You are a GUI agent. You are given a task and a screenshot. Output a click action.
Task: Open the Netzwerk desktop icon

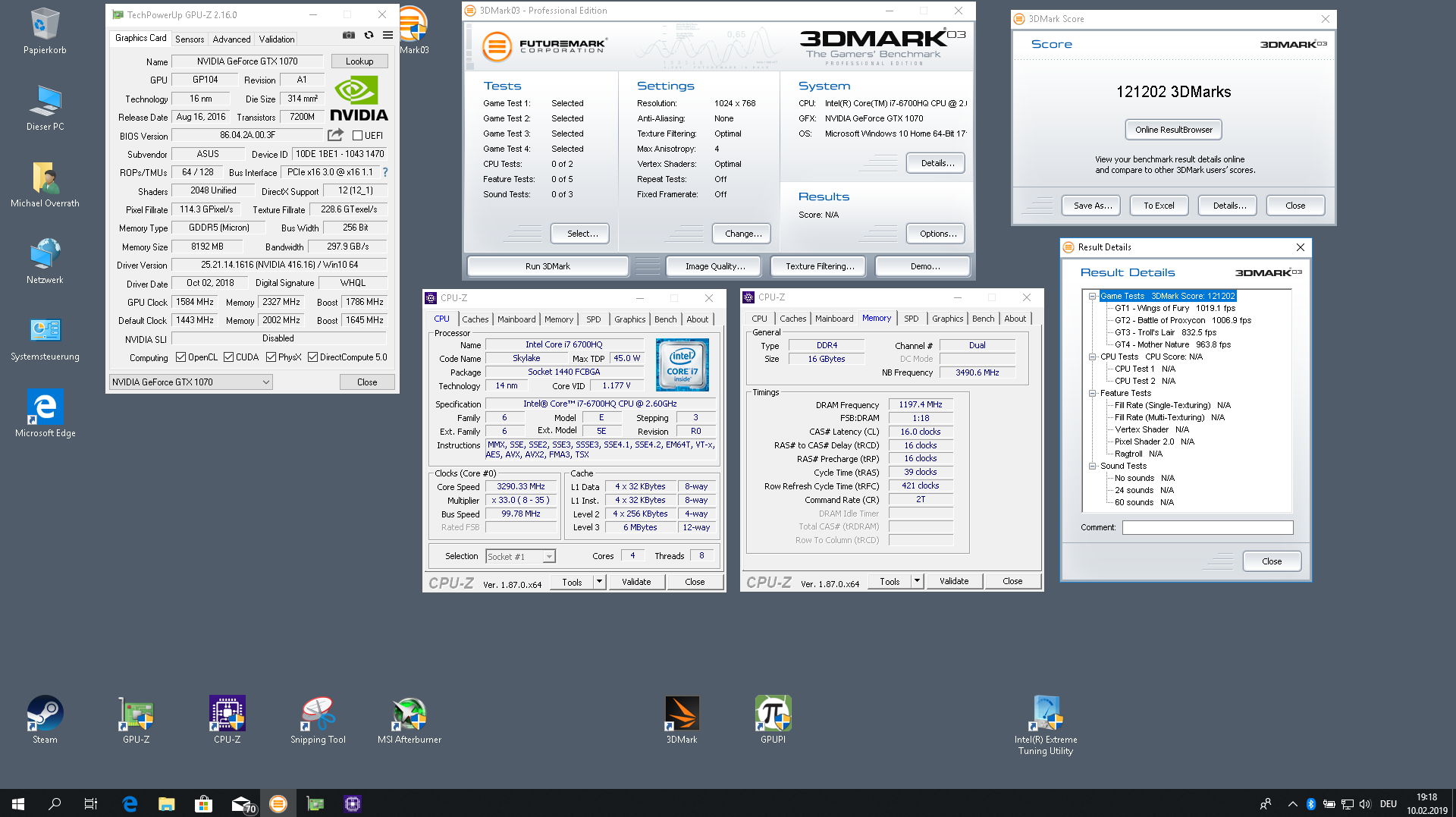45,261
